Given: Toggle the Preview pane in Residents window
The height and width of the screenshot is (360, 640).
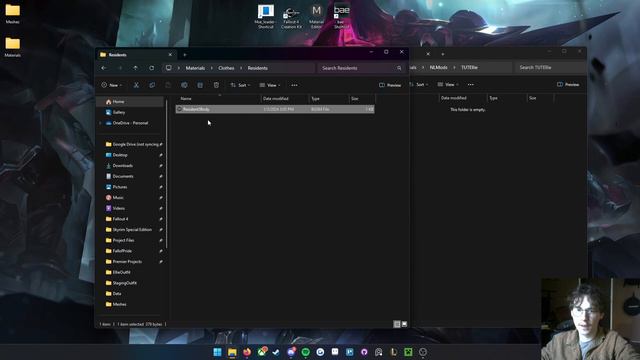Looking at the screenshot, I should [390, 85].
